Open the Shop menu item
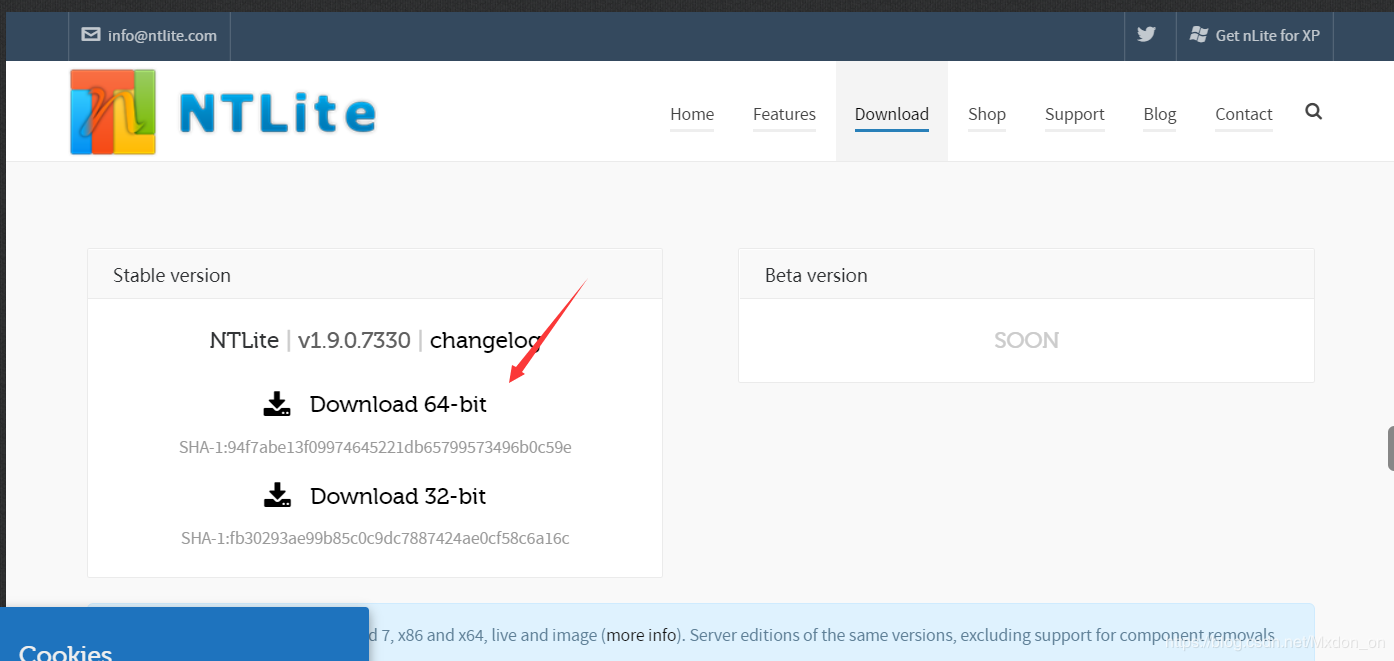The height and width of the screenshot is (661, 1394). [986, 114]
